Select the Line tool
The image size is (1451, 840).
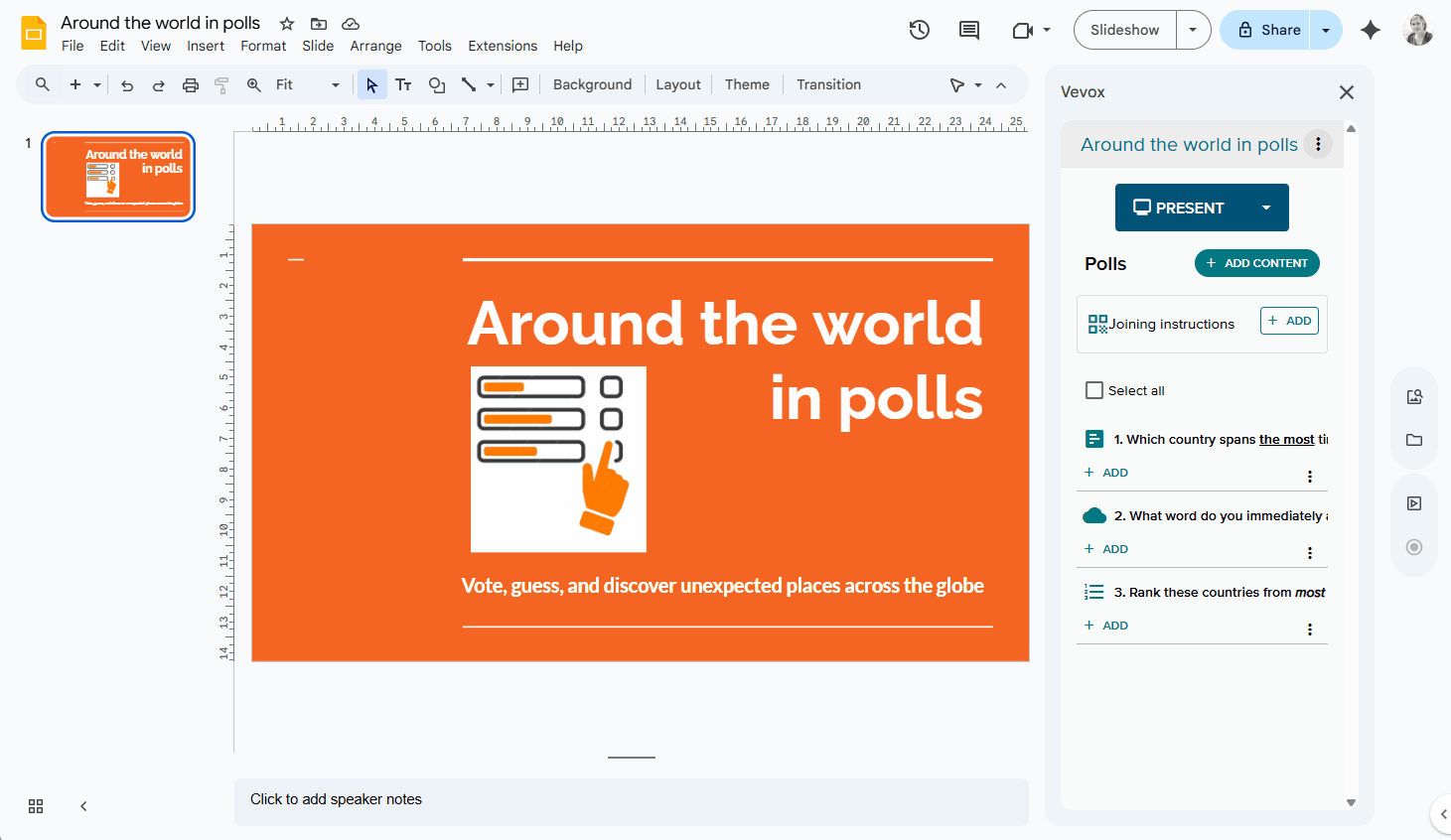[x=469, y=84]
